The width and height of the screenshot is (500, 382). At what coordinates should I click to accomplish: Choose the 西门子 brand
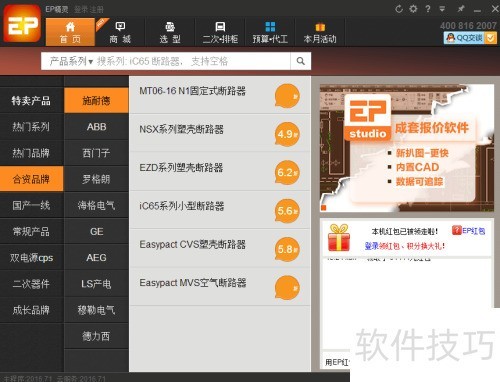[96, 153]
